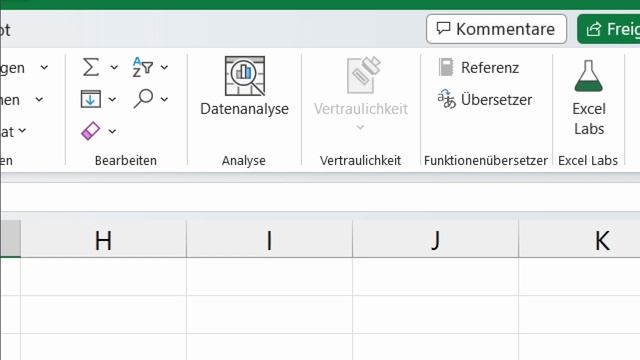Expand the Clear dropdown arrow
The width and height of the screenshot is (640, 360).
[112, 131]
